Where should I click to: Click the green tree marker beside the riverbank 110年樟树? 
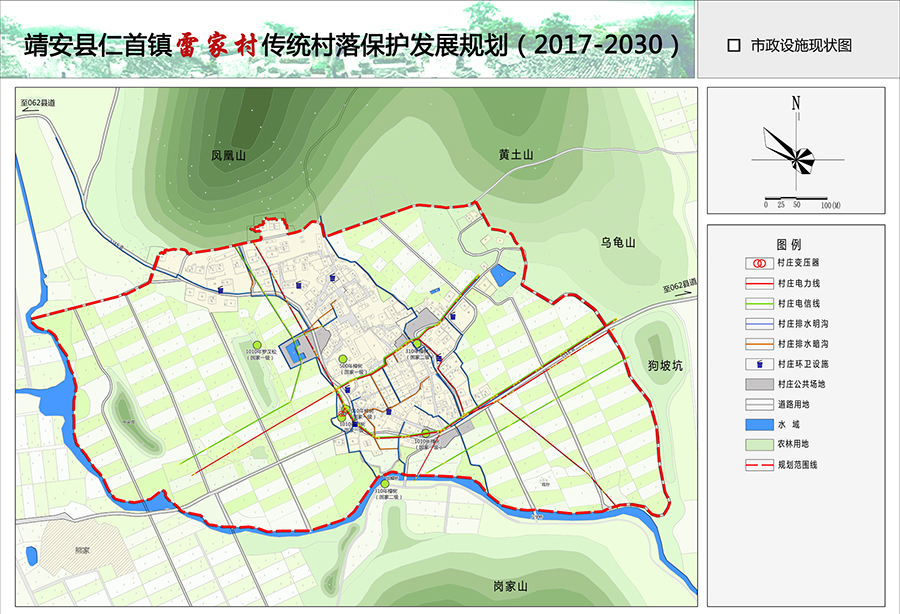pos(385,484)
